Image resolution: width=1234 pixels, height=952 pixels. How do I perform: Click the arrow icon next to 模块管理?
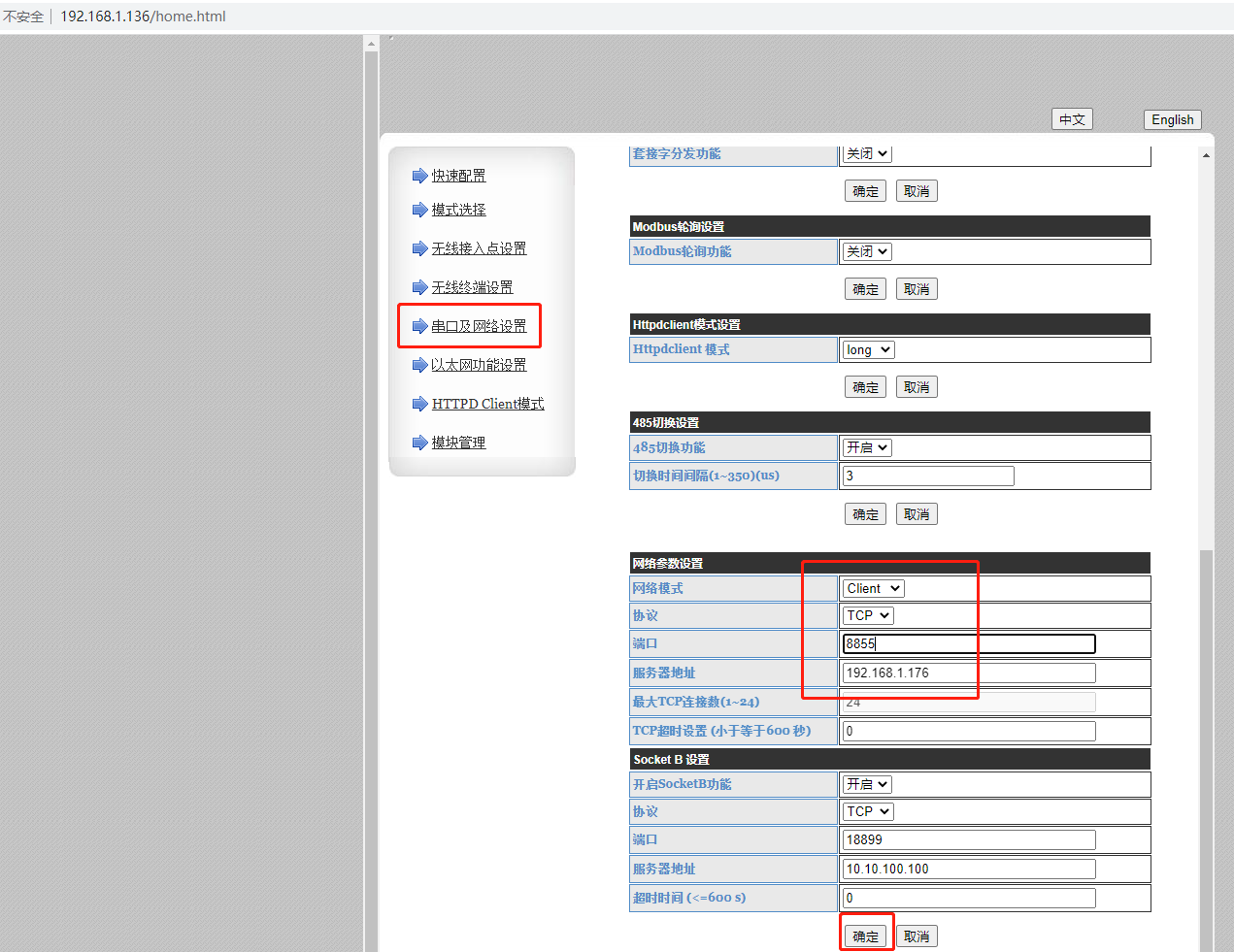point(419,443)
